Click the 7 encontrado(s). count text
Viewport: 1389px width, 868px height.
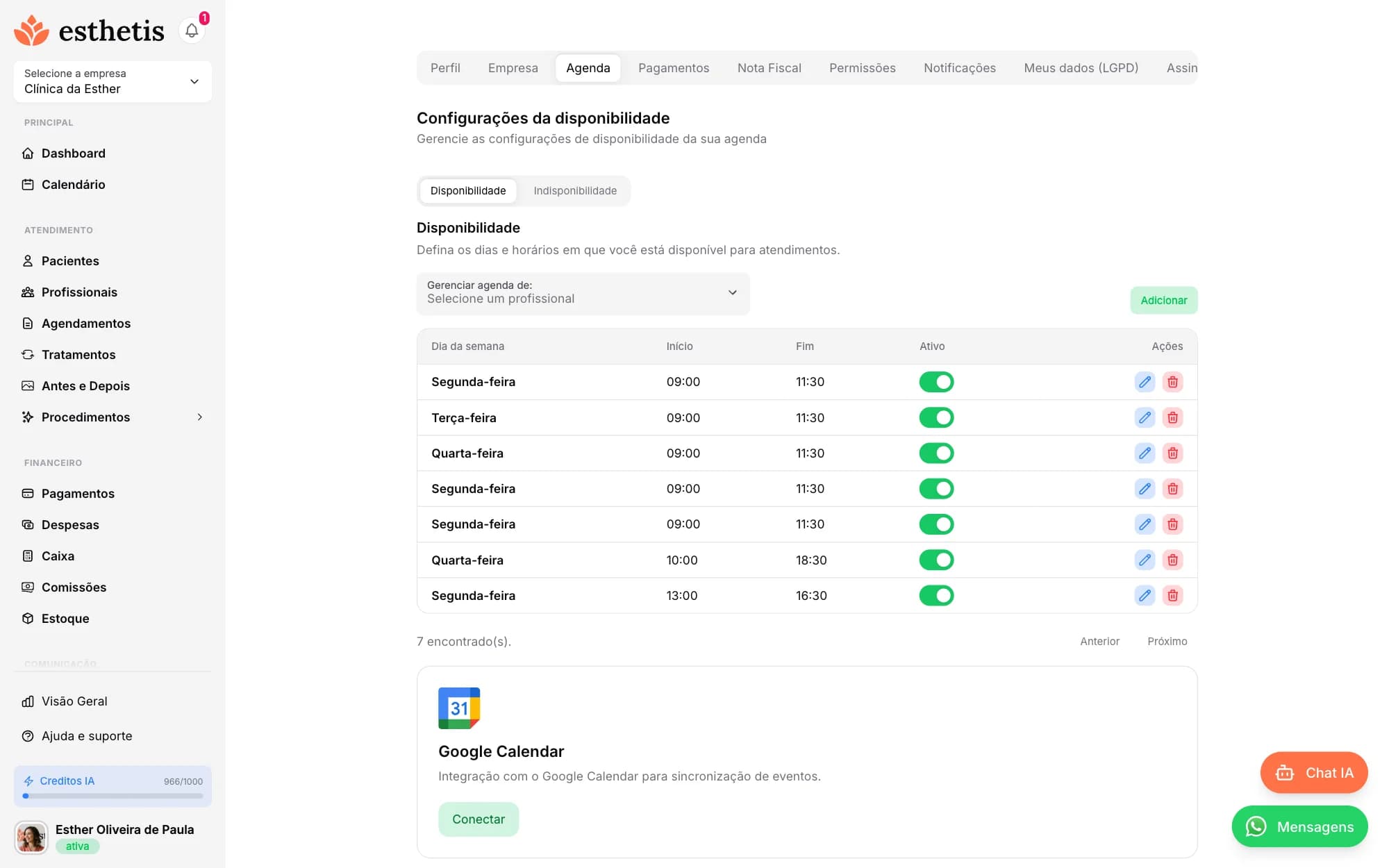point(463,642)
